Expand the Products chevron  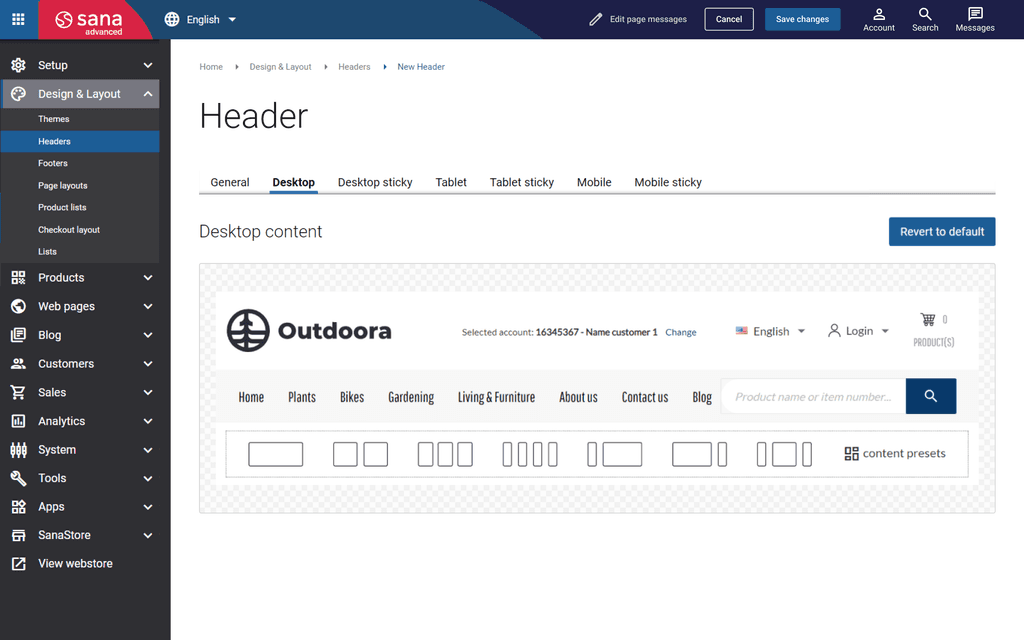148,278
